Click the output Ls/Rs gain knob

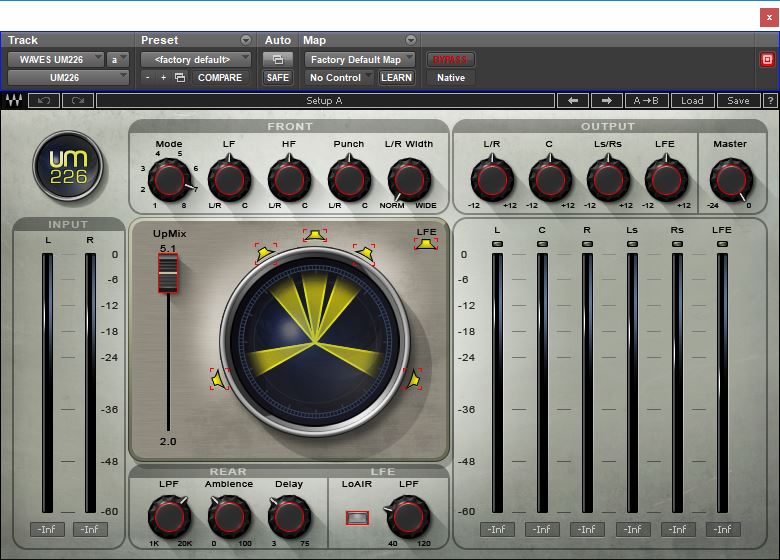pyautogui.click(x=608, y=180)
